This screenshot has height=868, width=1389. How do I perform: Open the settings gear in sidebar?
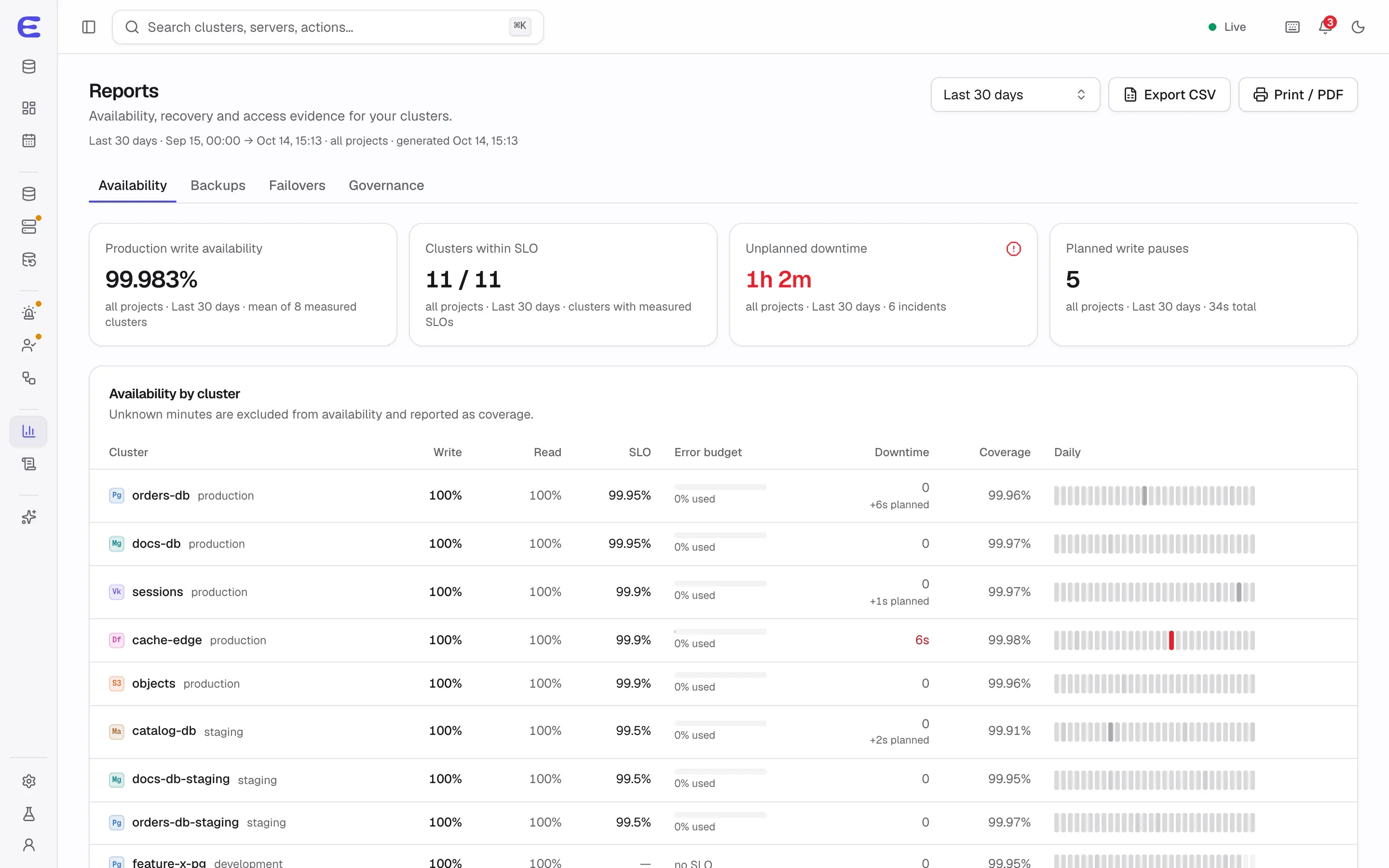point(29,781)
